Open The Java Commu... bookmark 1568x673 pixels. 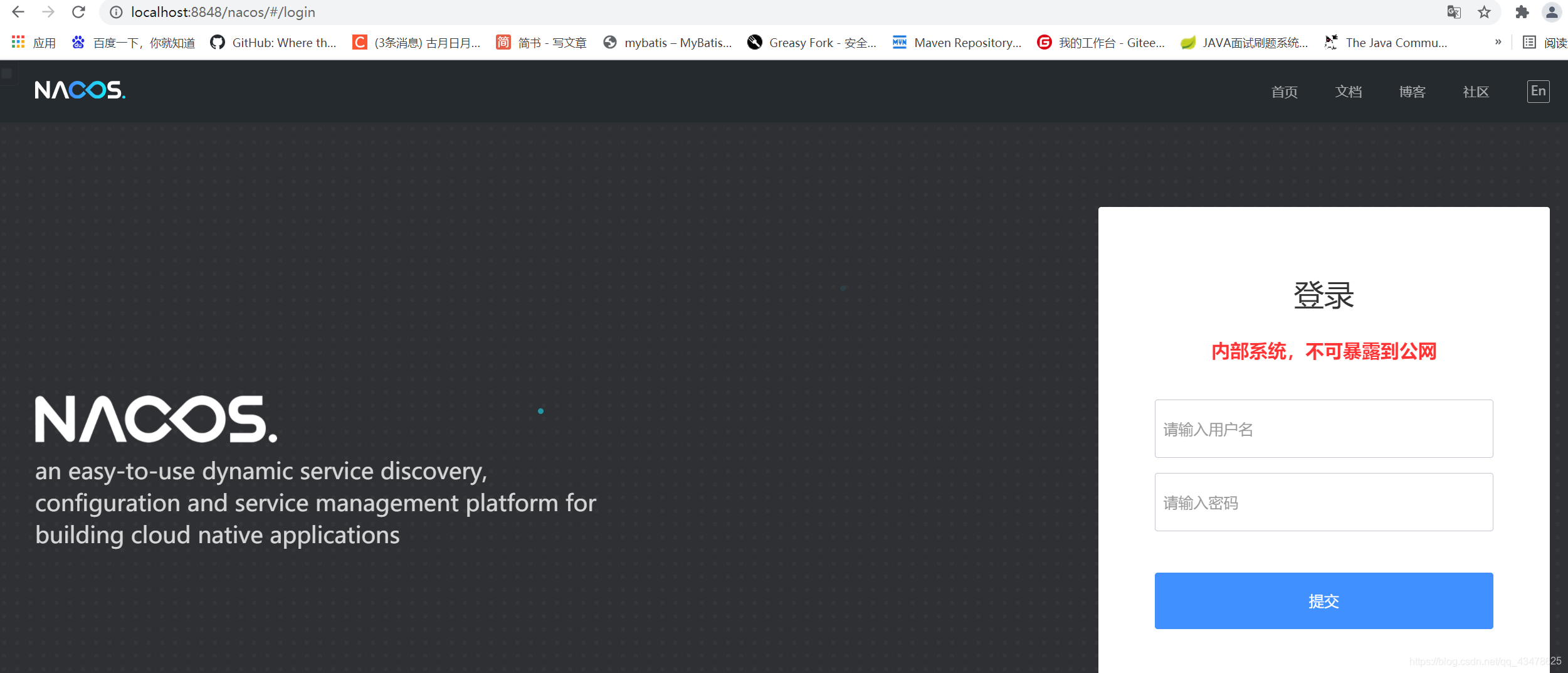click(x=1386, y=43)
